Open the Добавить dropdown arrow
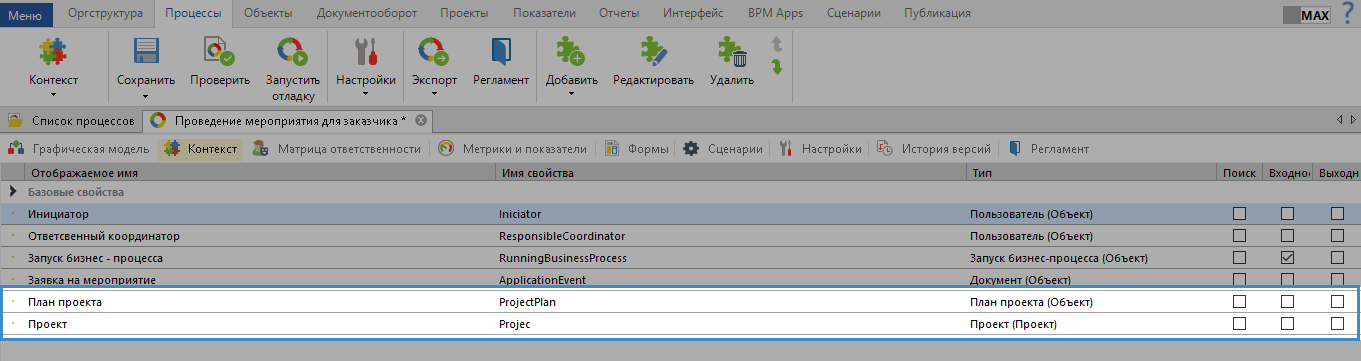Screen dimensions: 1361x361 coord(571,95)
